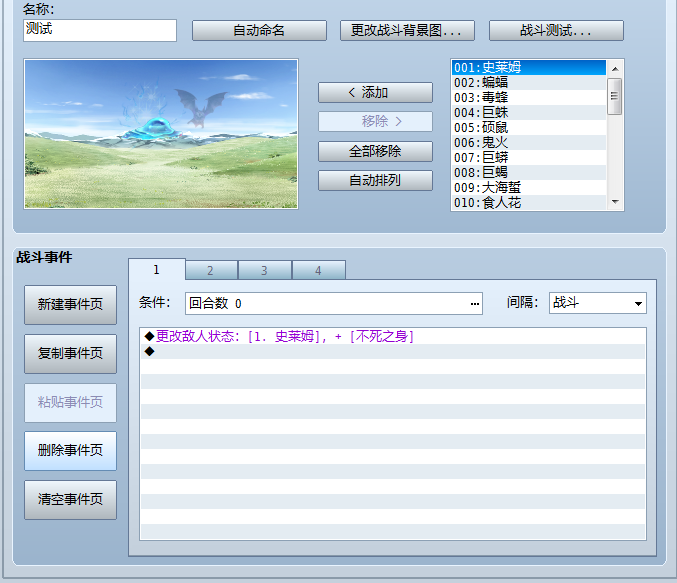Click the 条件 field showing 回合数 0
677x583 pixels.
click(334, 304)
